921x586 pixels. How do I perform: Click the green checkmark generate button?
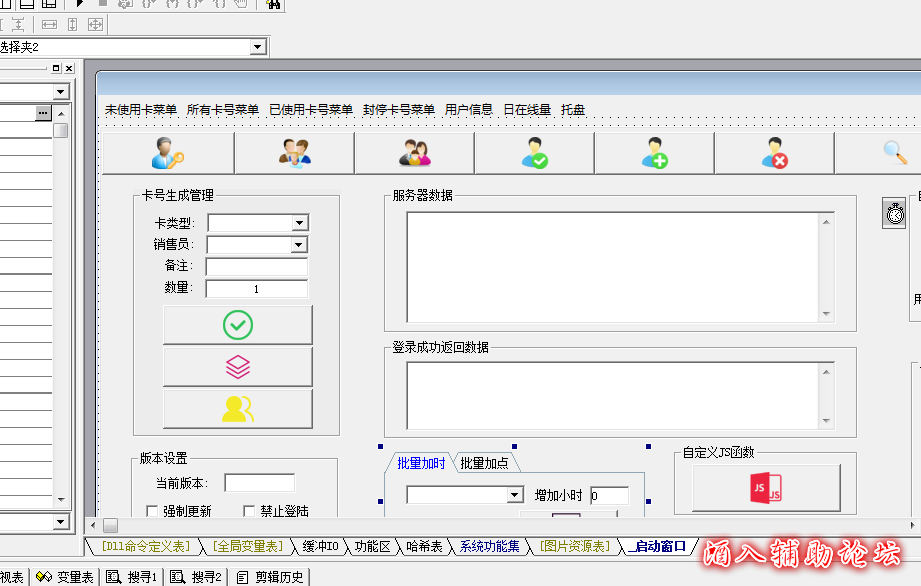pos(238,325)
